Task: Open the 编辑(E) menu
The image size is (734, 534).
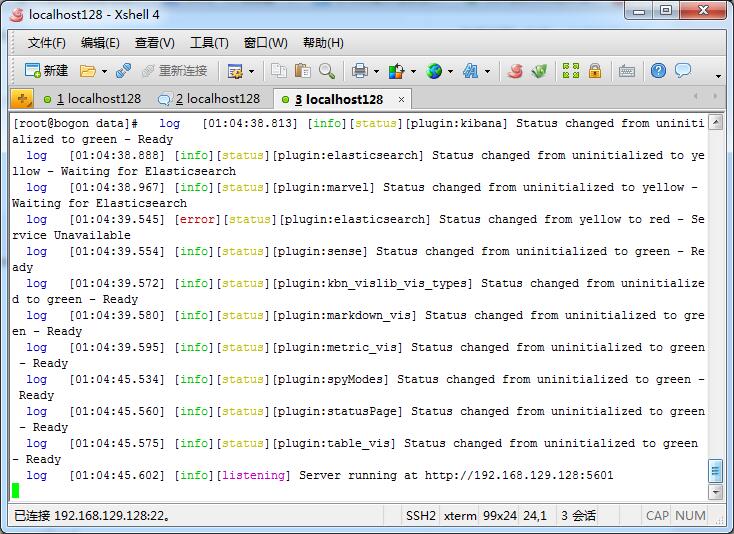Action: [x=100, y=43]
